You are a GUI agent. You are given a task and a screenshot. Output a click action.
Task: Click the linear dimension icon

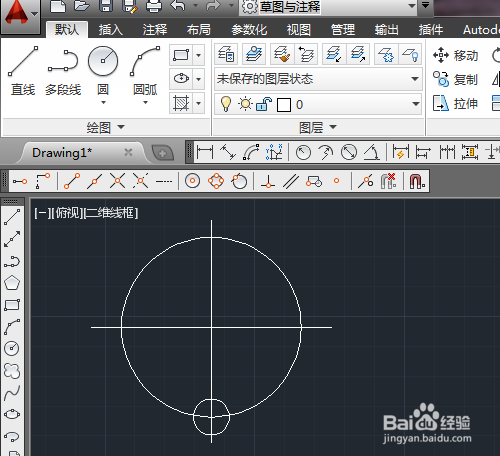(x=205, y=152)
